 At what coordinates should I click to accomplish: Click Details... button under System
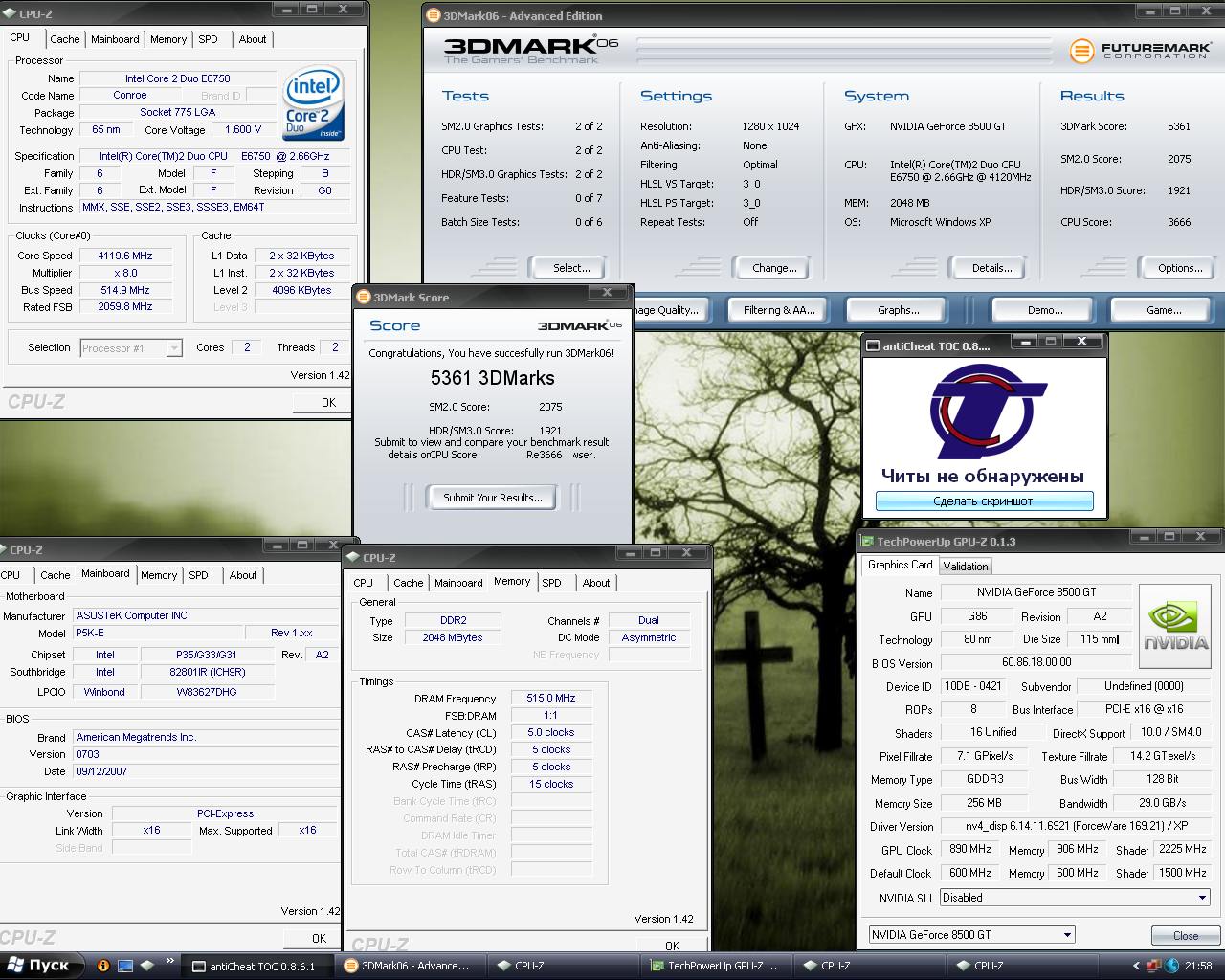pos(991,268)
